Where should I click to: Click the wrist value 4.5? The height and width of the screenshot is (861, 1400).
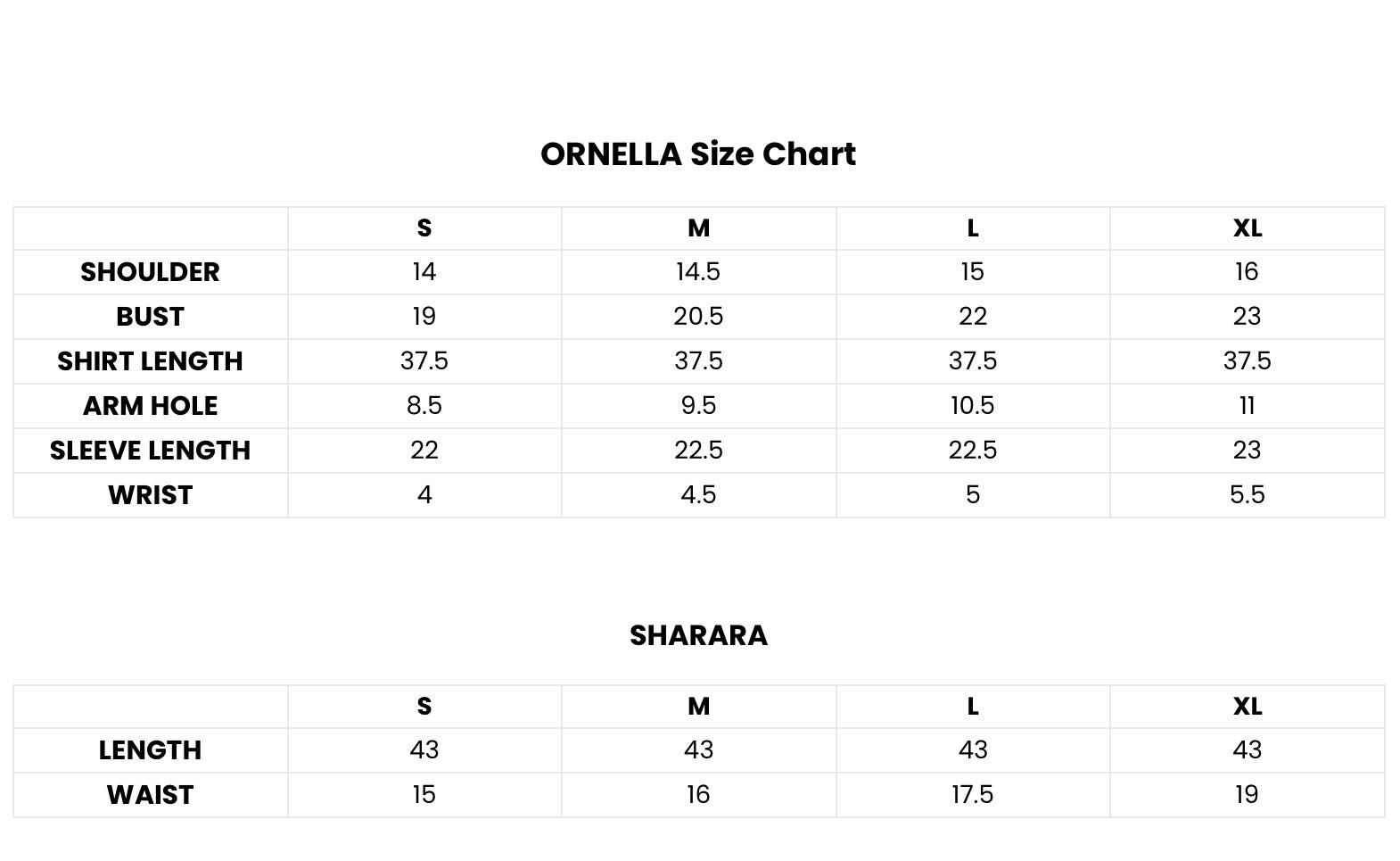[x=698, y=495]
